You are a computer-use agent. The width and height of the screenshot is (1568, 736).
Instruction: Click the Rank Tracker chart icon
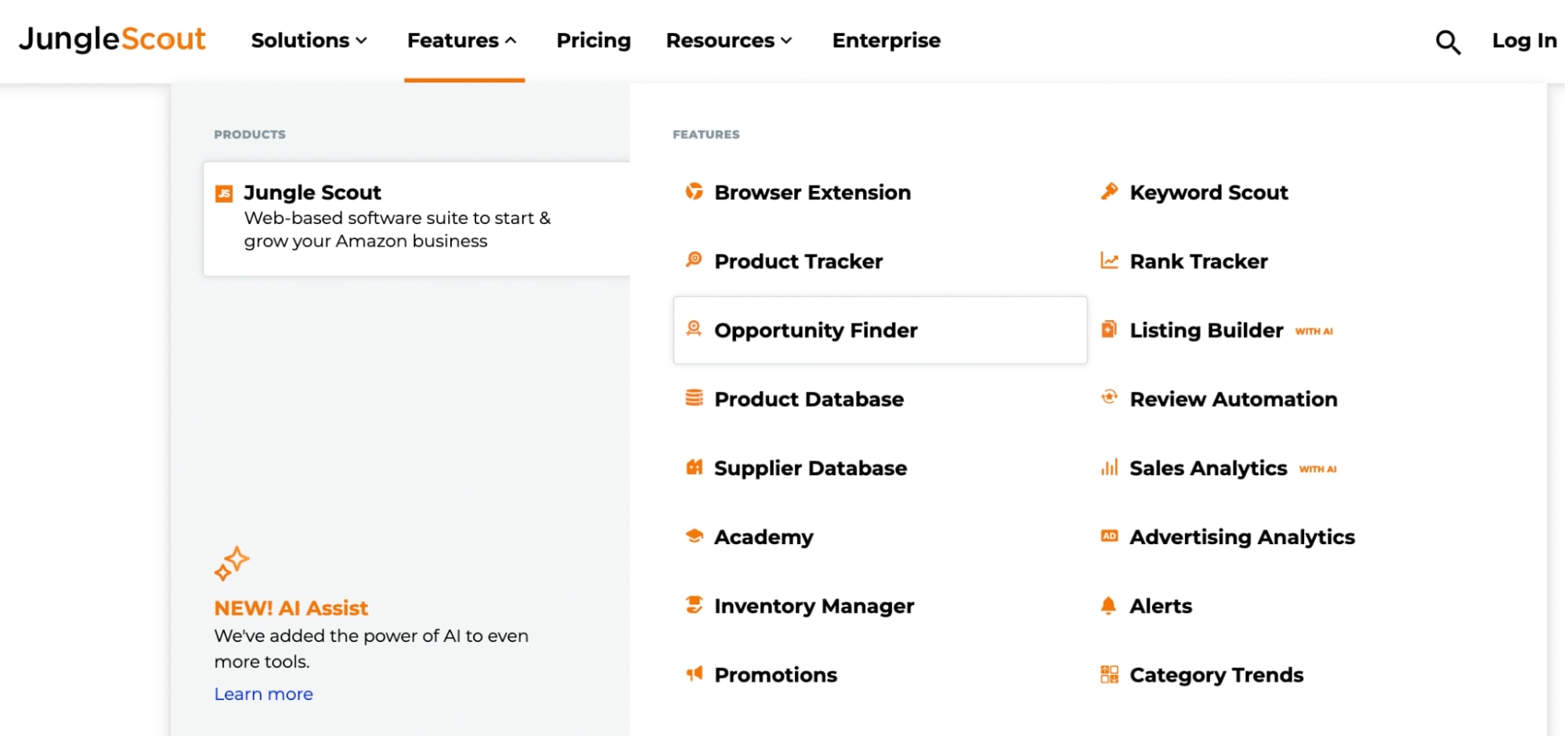tap(1109, 260)
